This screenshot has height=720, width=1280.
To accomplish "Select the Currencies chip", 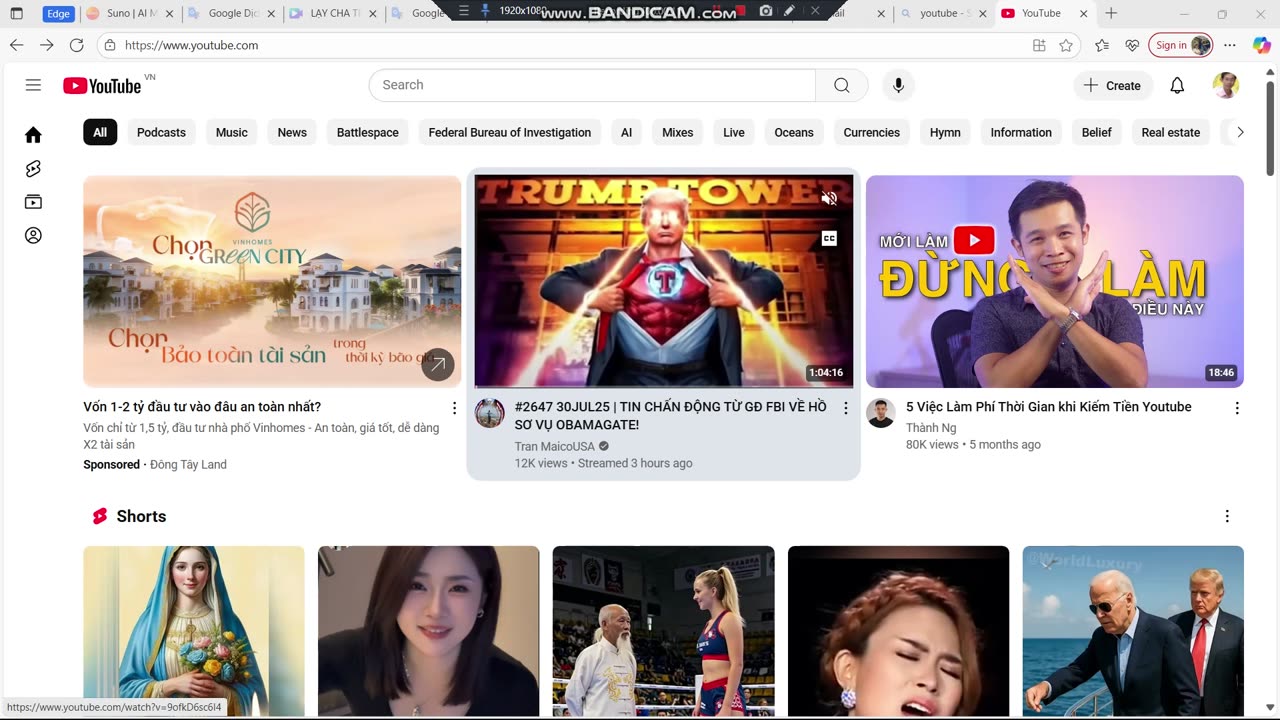I will (x=871, y=132).
